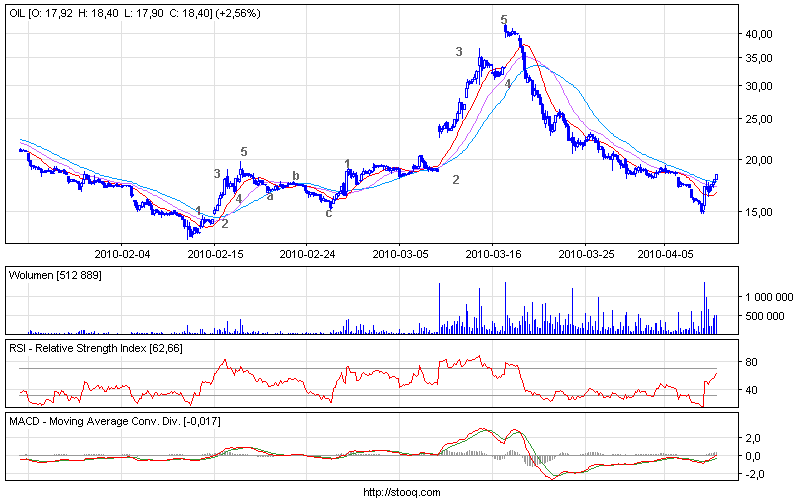The width and height of the screenshot is (800, 500).
Task: Click the 25,00 price axis label
Action: 760,120
